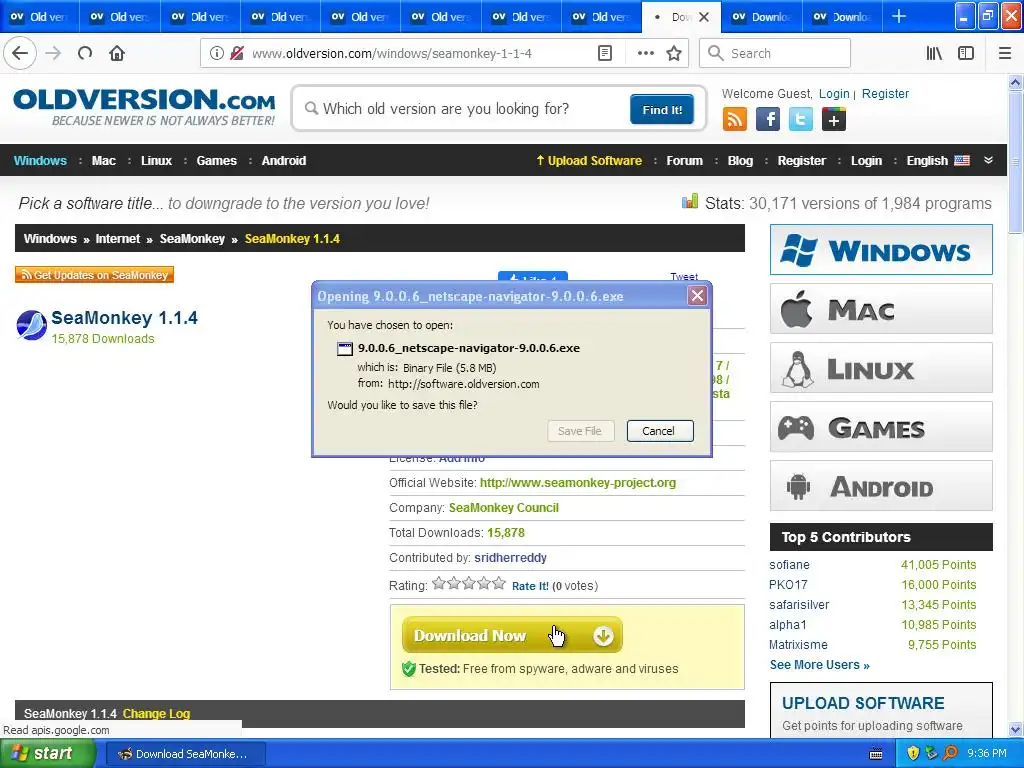Select the Mac navigation menu item
The image size is (1024, 768).
pyautogui.click(x=104, y=161)
